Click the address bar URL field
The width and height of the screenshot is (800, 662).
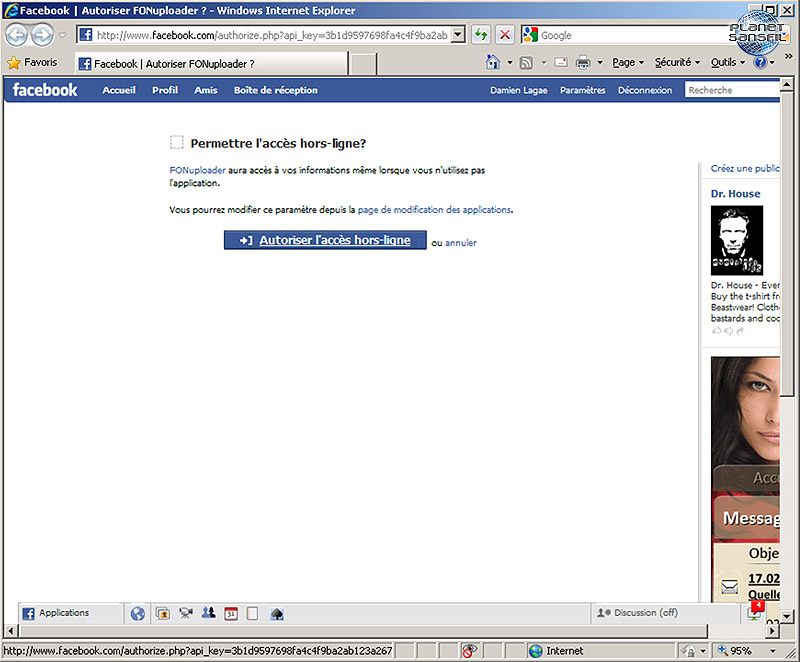tap(272, 35)
